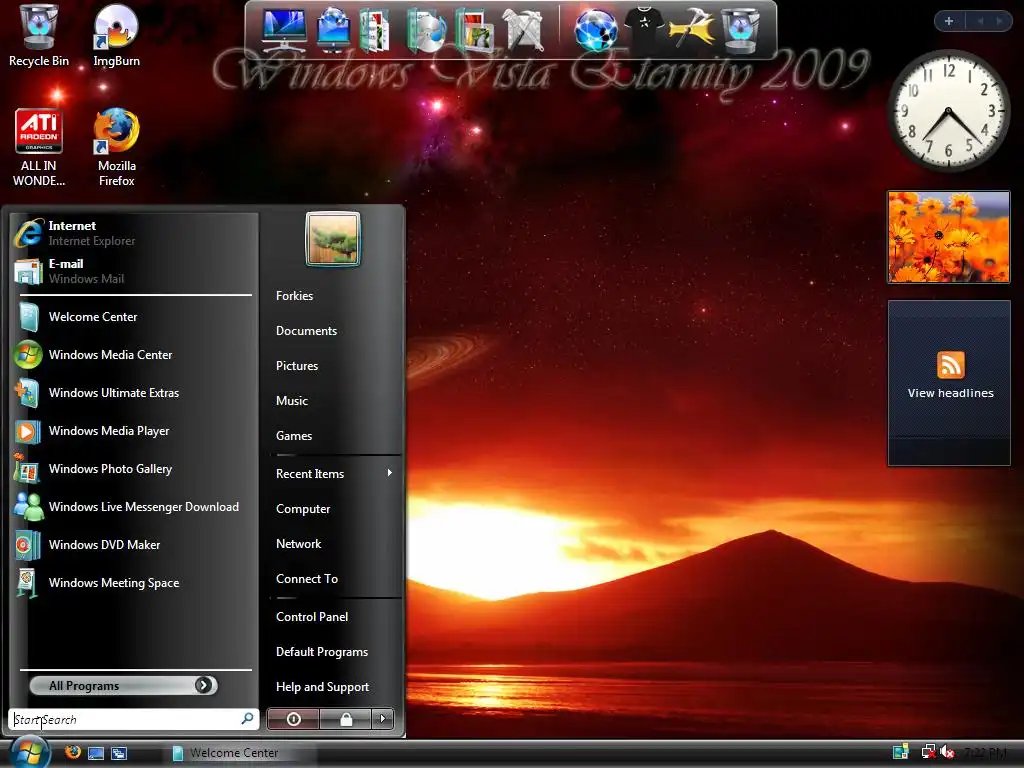Click the recycle bin icon in the dock
Screen dimensions: 1024x768
click(x=740, y=30)
